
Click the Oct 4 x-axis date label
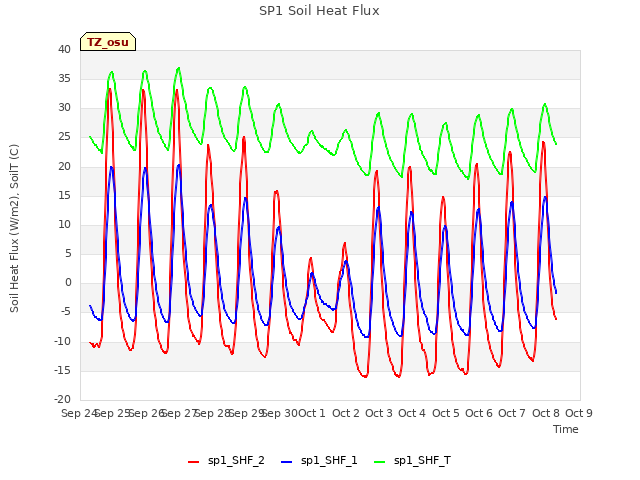412,413
